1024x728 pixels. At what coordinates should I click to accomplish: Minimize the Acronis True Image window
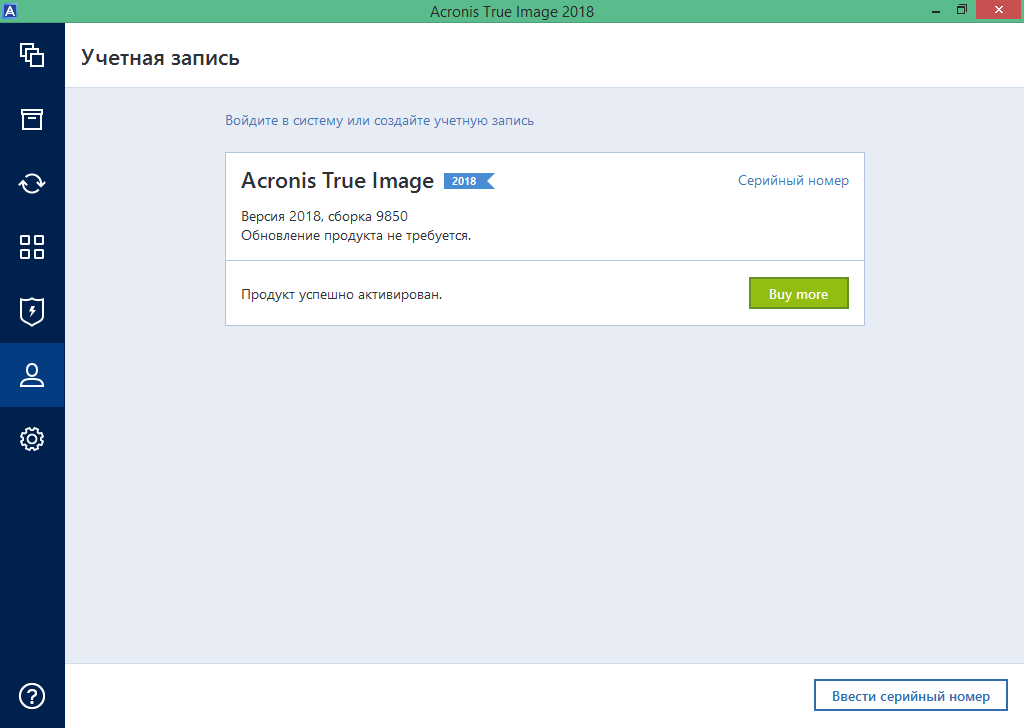tap(936, 10)
